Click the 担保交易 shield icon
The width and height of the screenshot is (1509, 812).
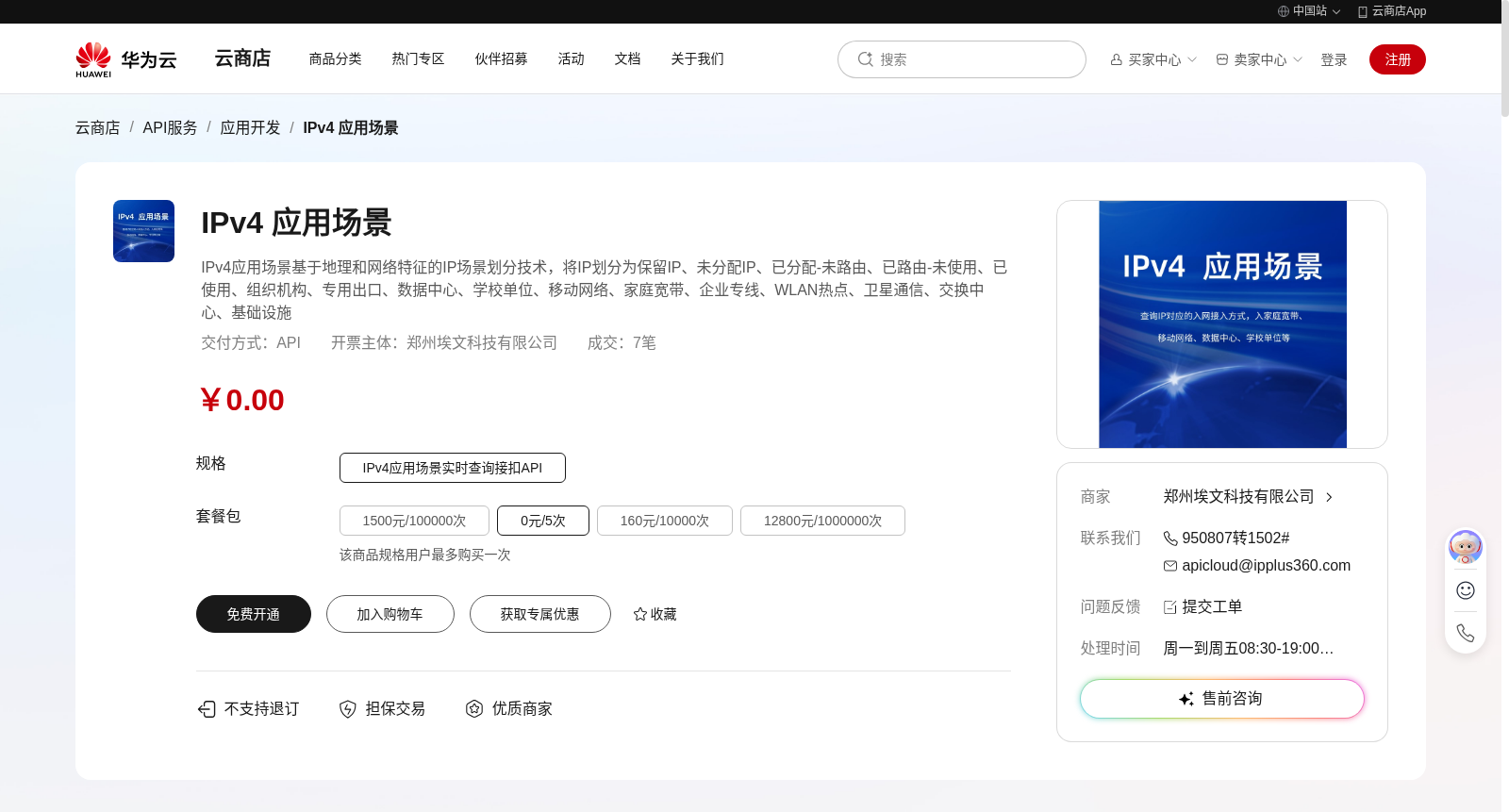pos(348,709)
